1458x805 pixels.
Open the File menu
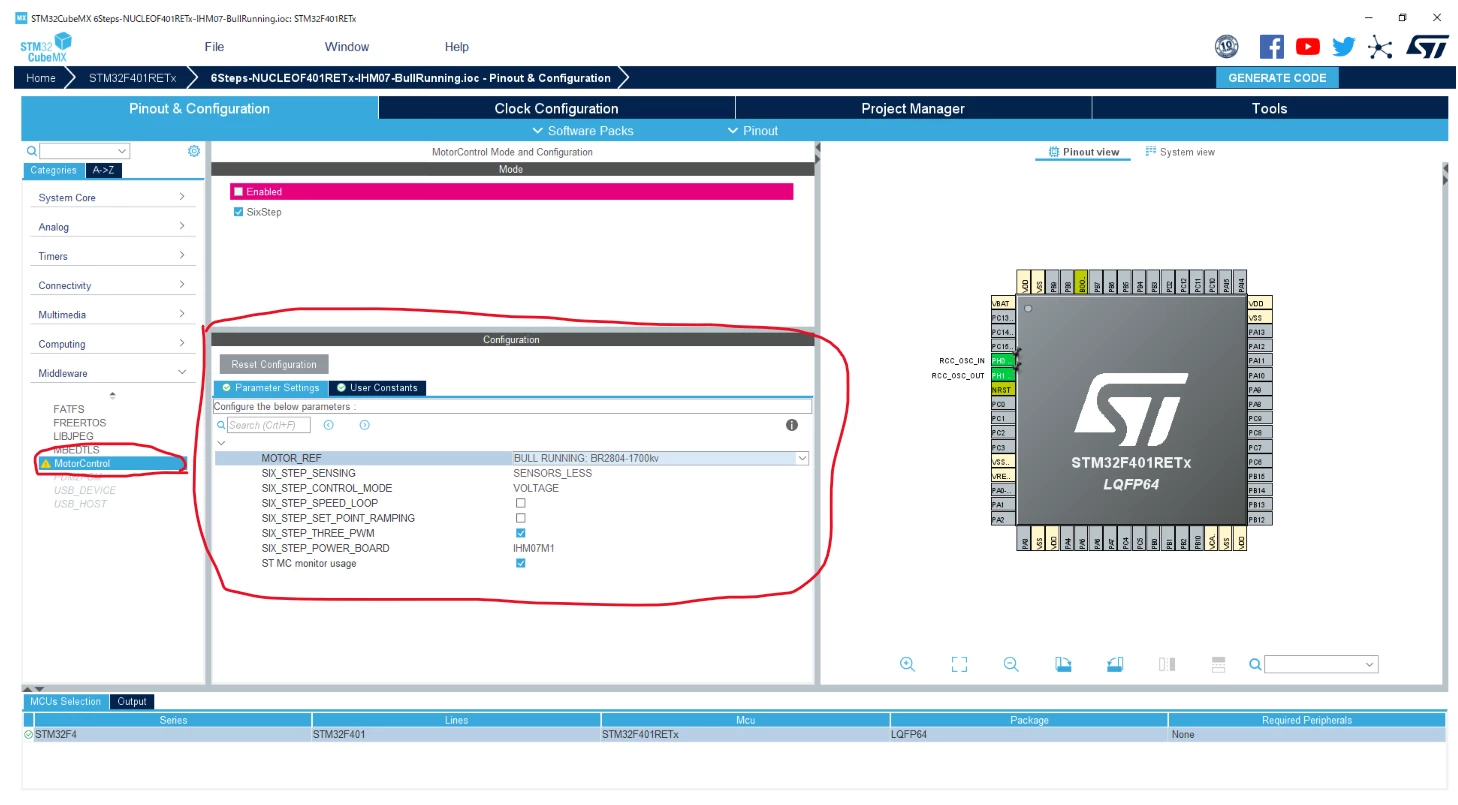pos(214,47)
